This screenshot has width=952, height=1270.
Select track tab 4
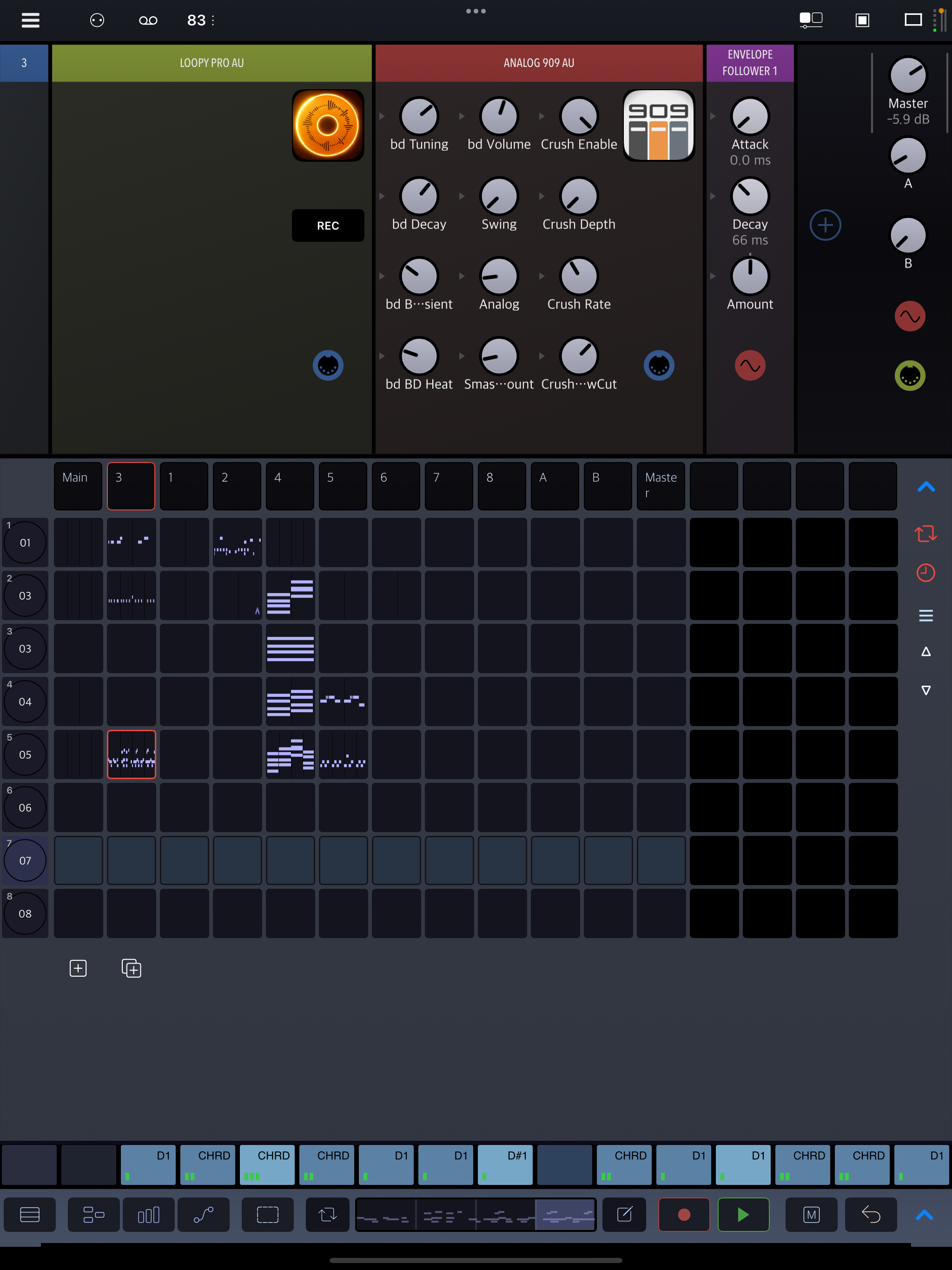(290, 486)
